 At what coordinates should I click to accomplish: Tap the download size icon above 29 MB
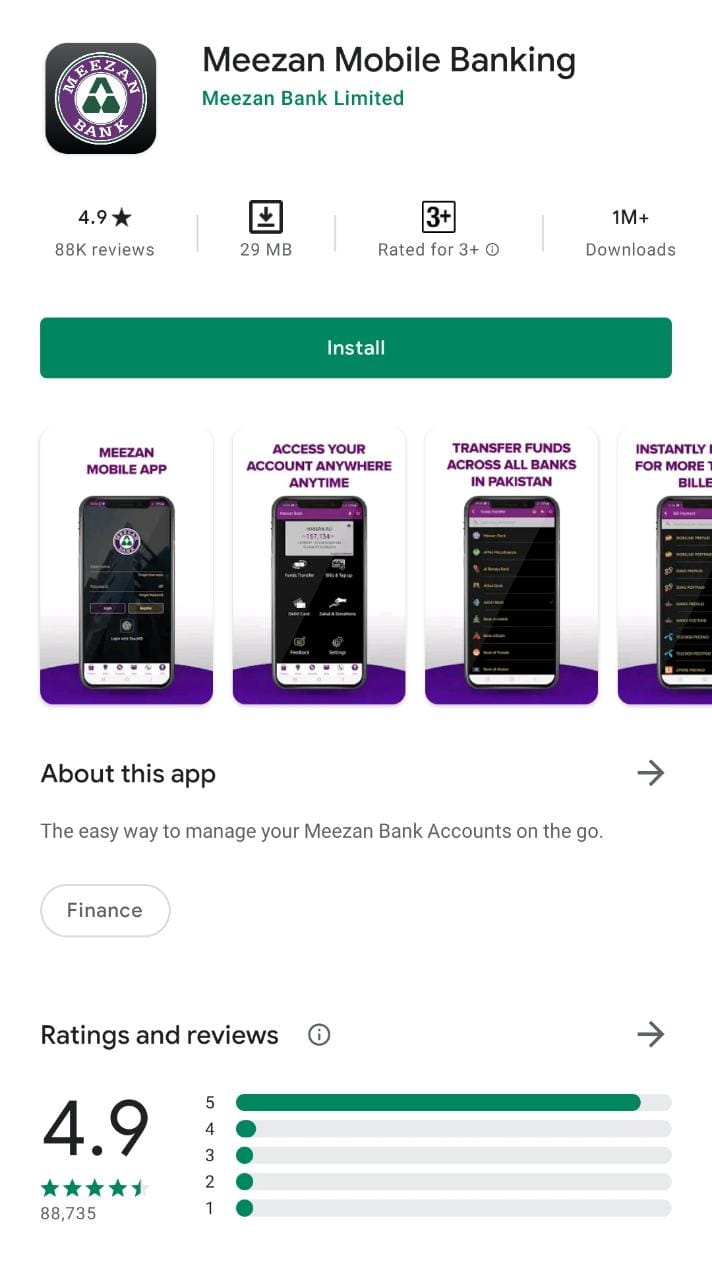pyautogui.click(x=266, y=217)
